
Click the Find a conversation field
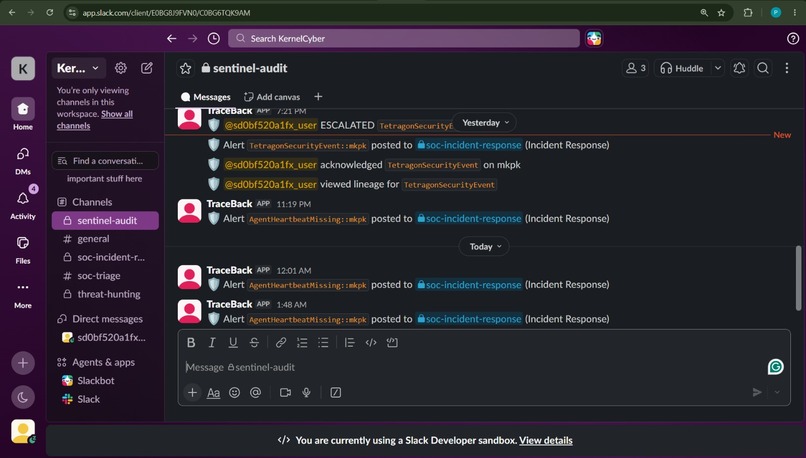pyautogui.click(x=105, y=161)
